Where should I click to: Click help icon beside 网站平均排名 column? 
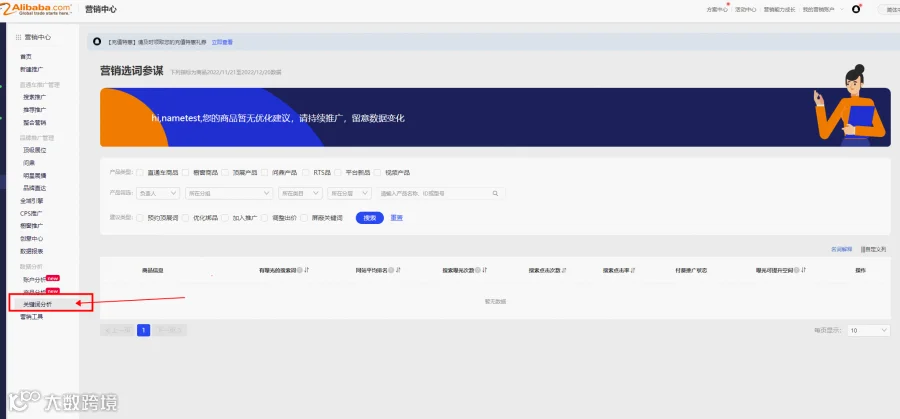(x=391, y=270)
